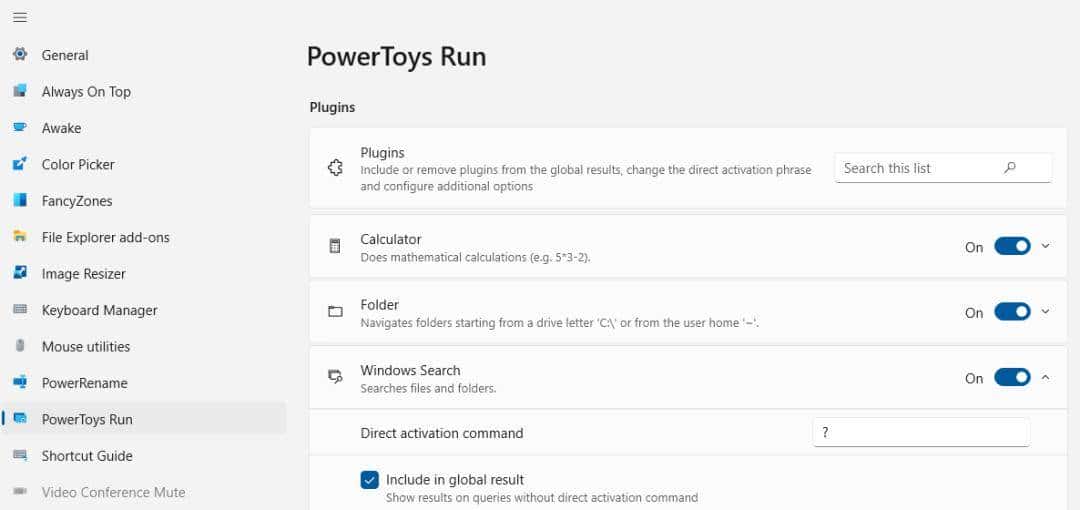Click the Image Resizer icon
The image size is (1080, 510).
click(x=20, y=273)
